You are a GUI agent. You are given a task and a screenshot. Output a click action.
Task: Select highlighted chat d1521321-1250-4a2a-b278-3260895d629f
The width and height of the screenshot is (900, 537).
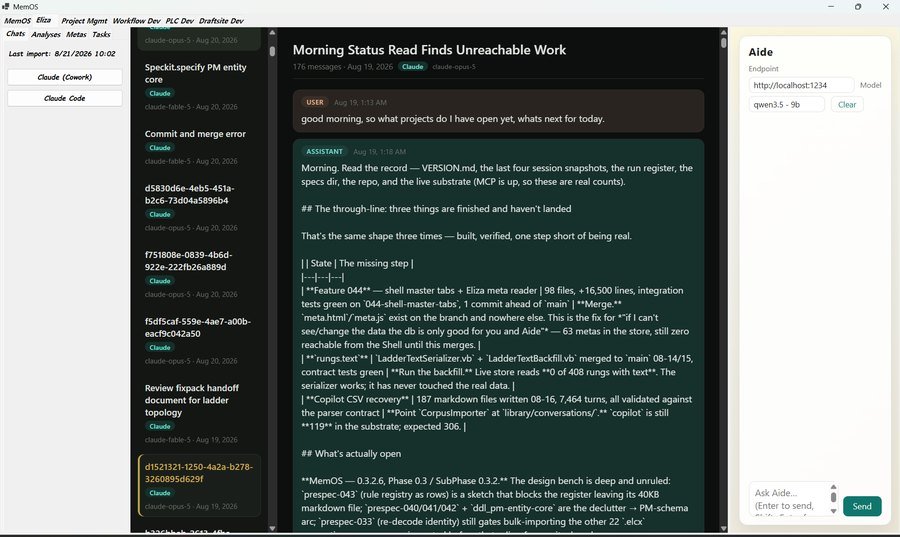point(199,485)
